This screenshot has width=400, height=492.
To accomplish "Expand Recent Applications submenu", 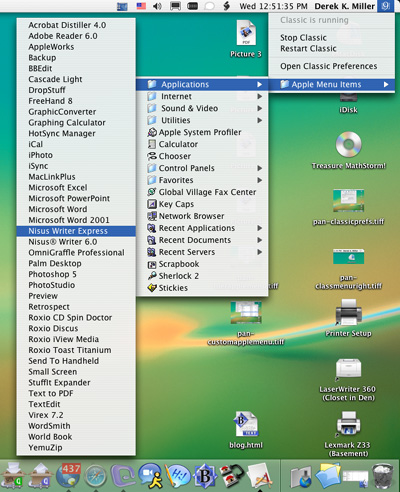I will pyautogui.click(x=202, y=228).
